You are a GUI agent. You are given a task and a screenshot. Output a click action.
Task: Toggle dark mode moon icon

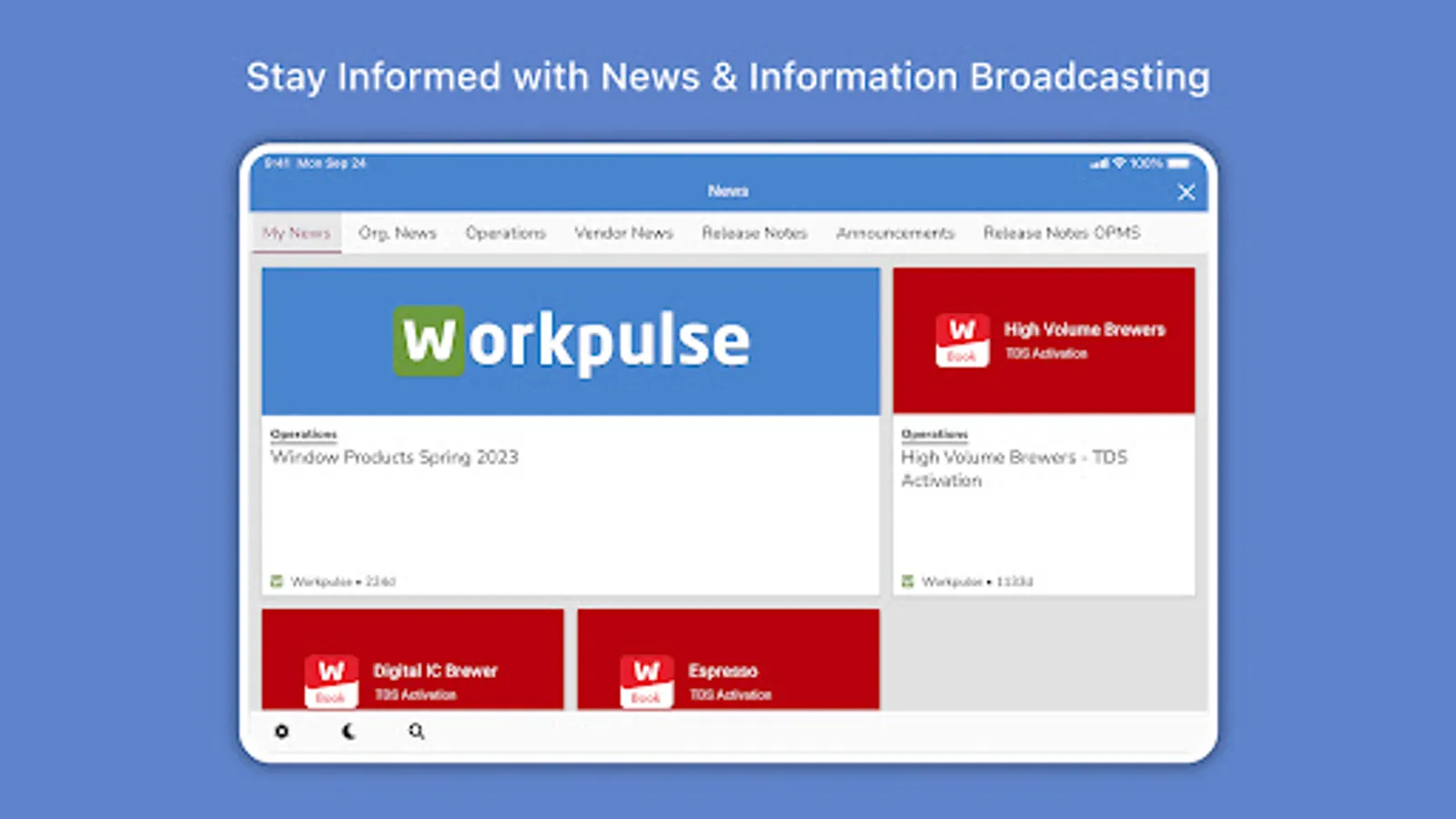click(x=349, y=731)
